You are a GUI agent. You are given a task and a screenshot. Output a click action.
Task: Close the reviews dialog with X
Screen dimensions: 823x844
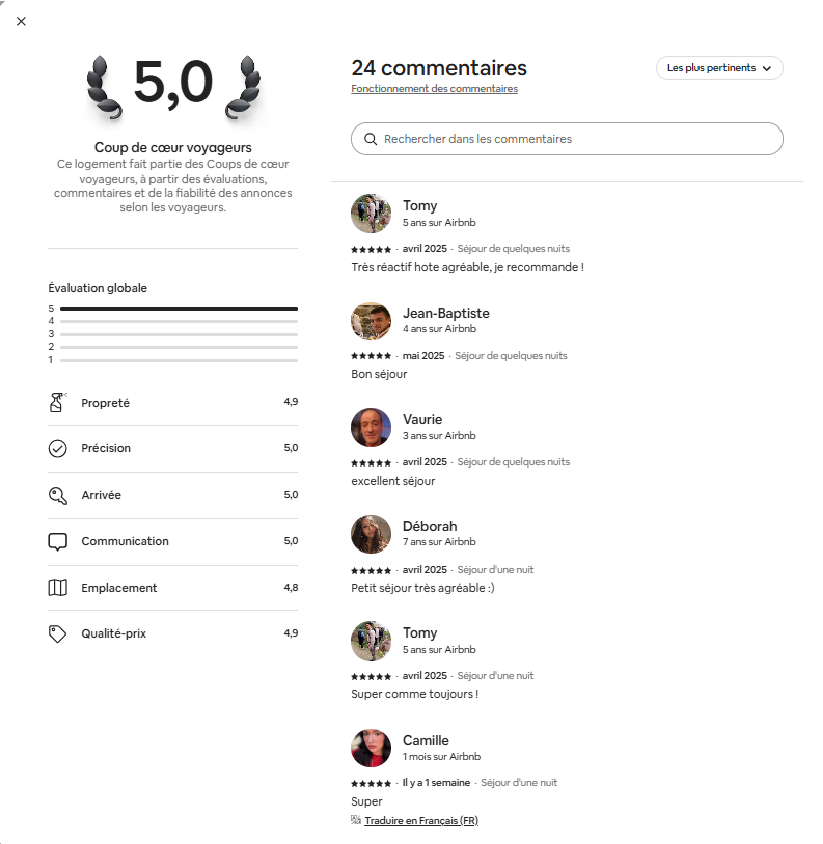(22, 22)
